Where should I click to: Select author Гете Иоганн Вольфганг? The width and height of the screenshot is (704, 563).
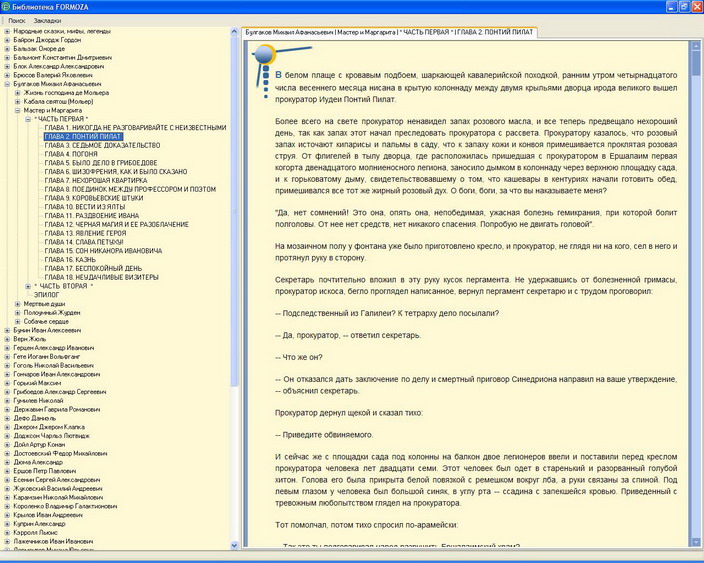click(47, 357)
